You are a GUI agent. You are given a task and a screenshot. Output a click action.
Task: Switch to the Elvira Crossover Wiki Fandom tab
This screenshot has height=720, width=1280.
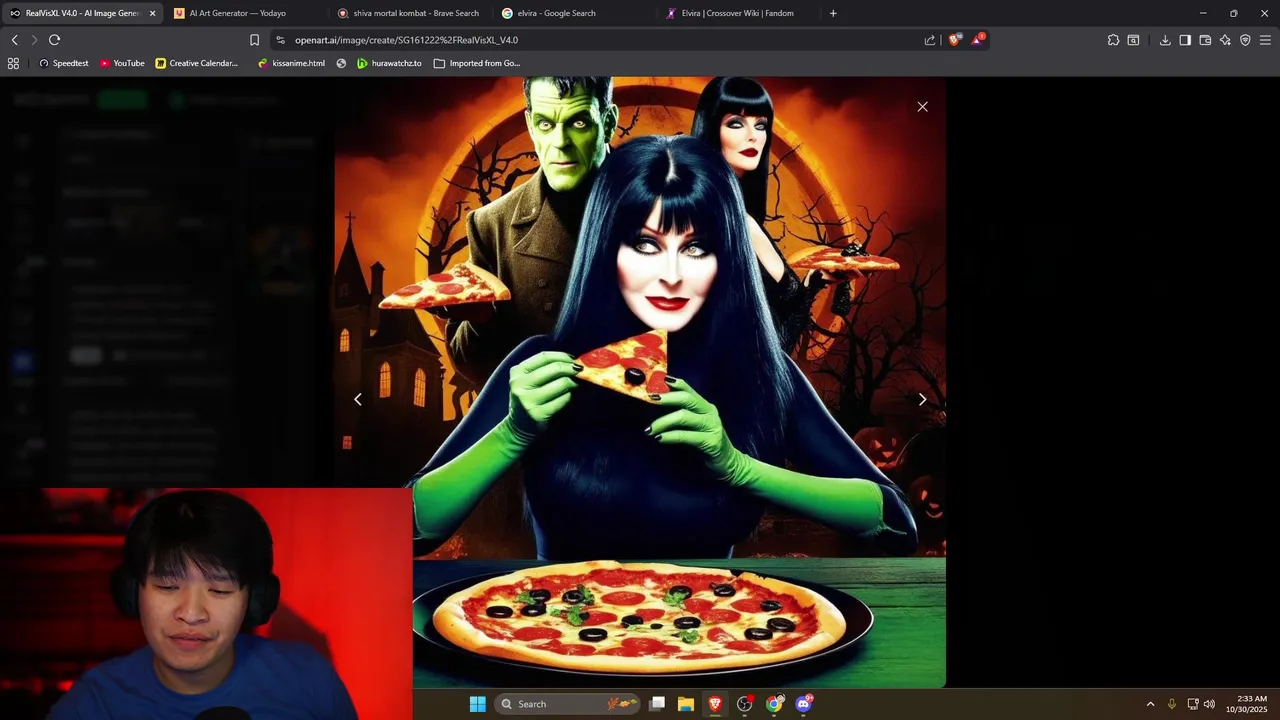tap(738, 13)
